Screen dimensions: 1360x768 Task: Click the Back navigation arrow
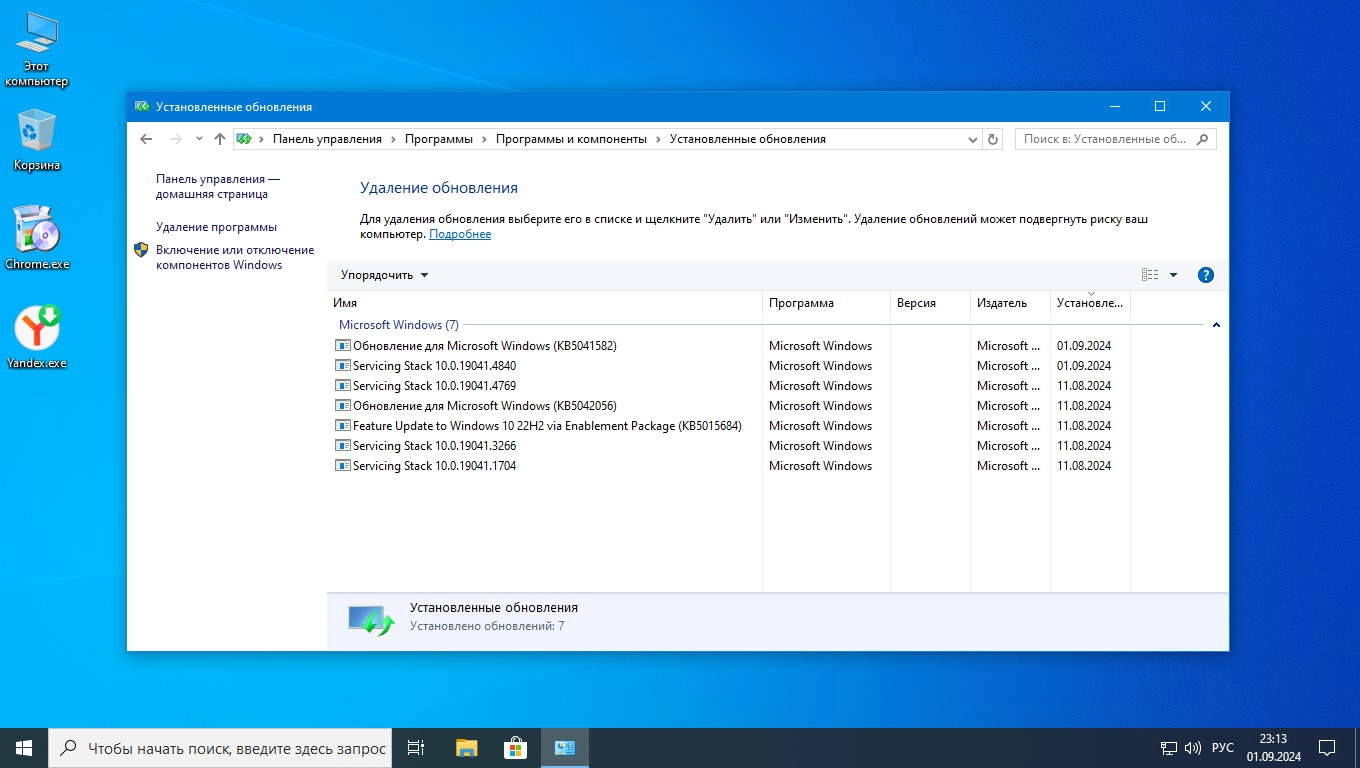[x=146, y=139]
